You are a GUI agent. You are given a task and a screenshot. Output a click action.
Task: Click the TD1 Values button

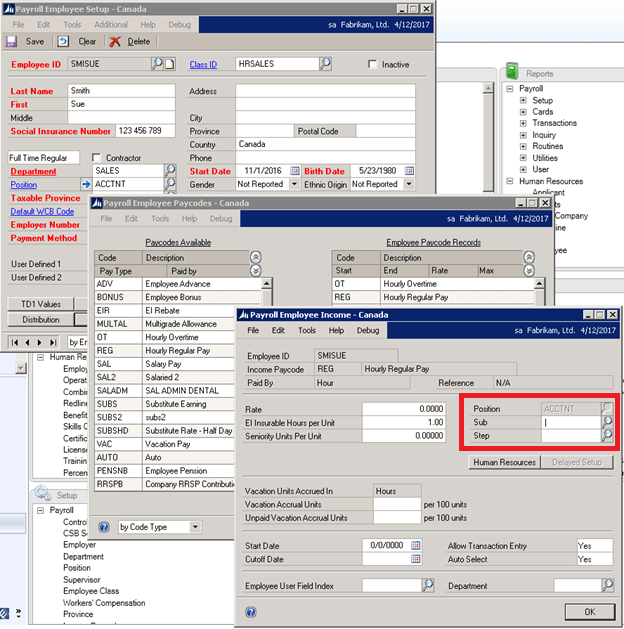41,304
